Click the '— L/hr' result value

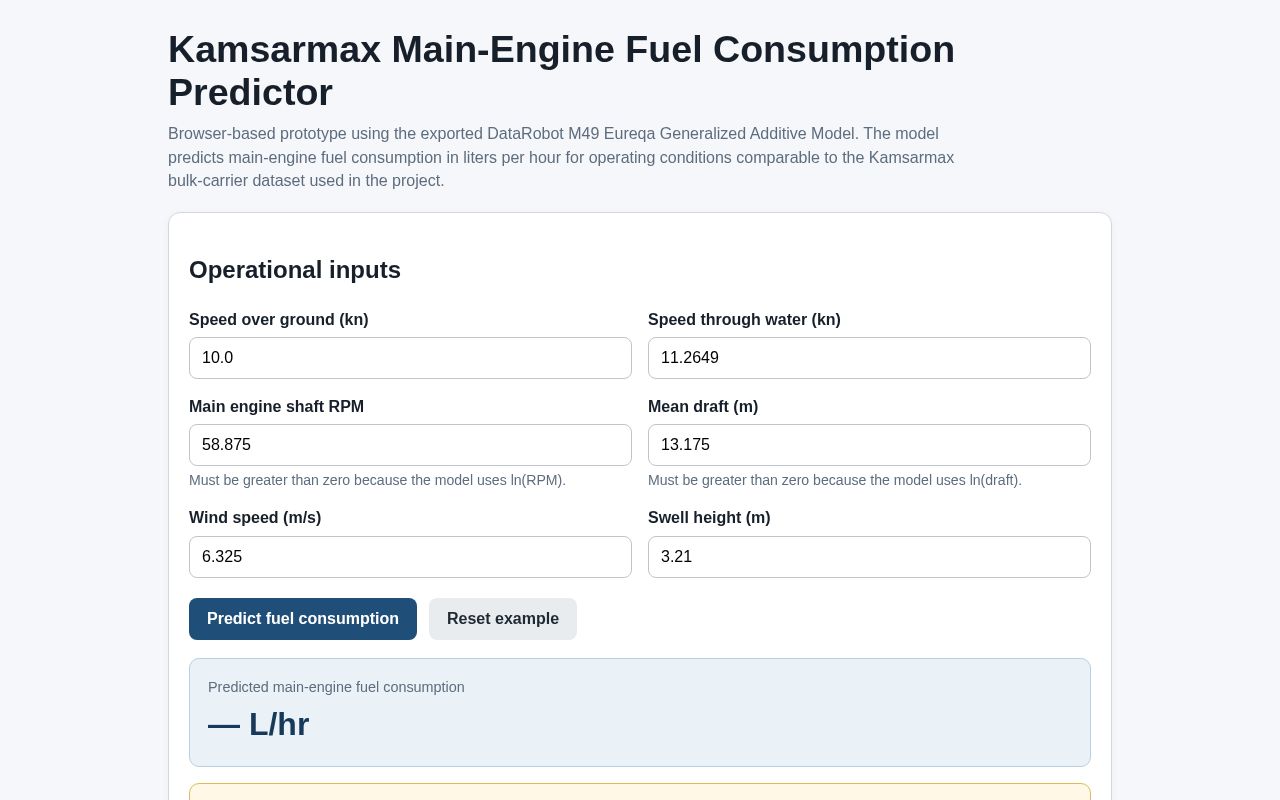coord(259,724)
